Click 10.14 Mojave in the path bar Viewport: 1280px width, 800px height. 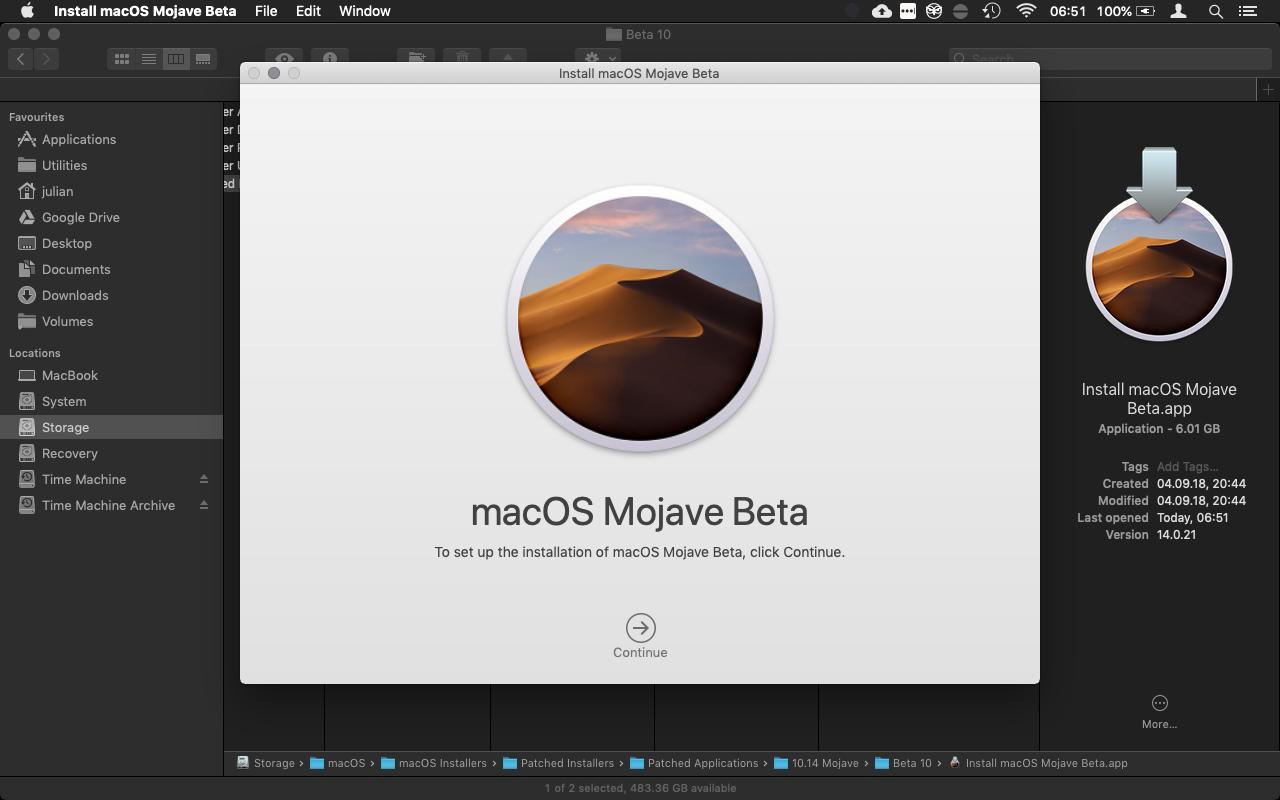(x=817, y=763)
